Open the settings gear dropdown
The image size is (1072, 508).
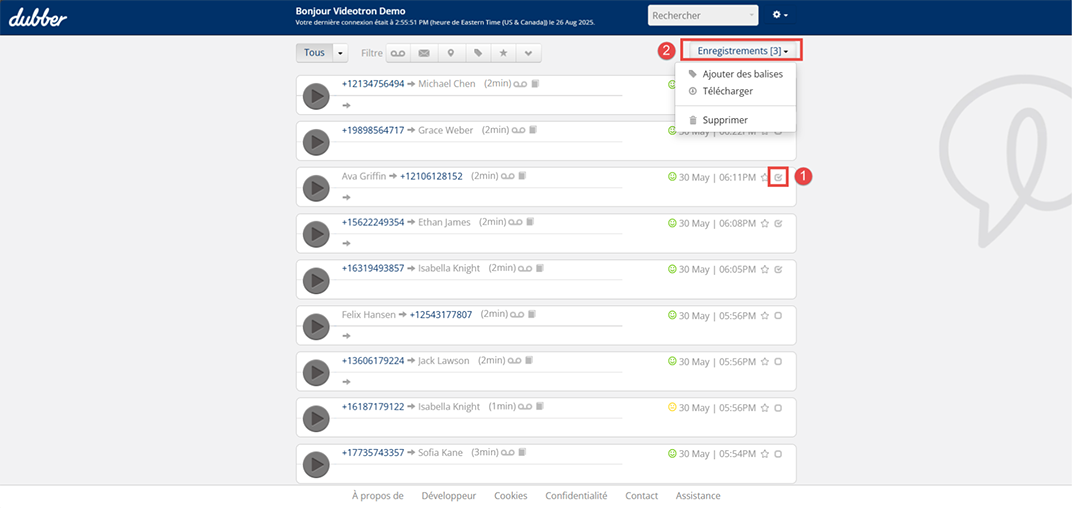coord(780,16)
